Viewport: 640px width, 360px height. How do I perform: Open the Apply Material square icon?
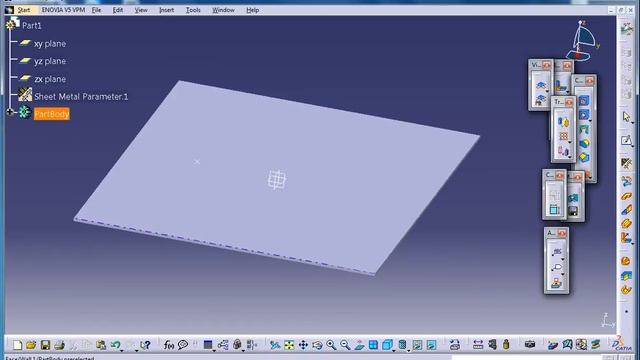click(208, 345)
